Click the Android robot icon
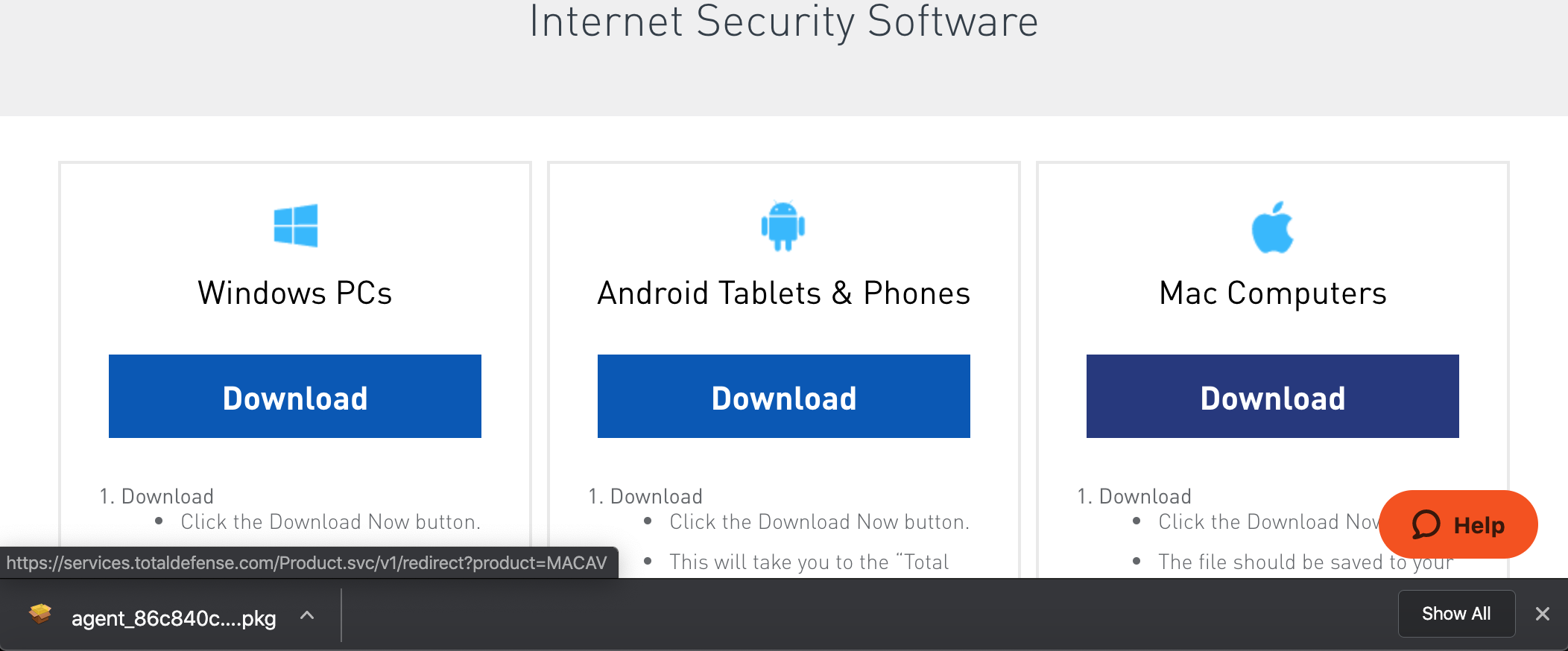This screenshot has width=1568, height=651. click(783, 226)
